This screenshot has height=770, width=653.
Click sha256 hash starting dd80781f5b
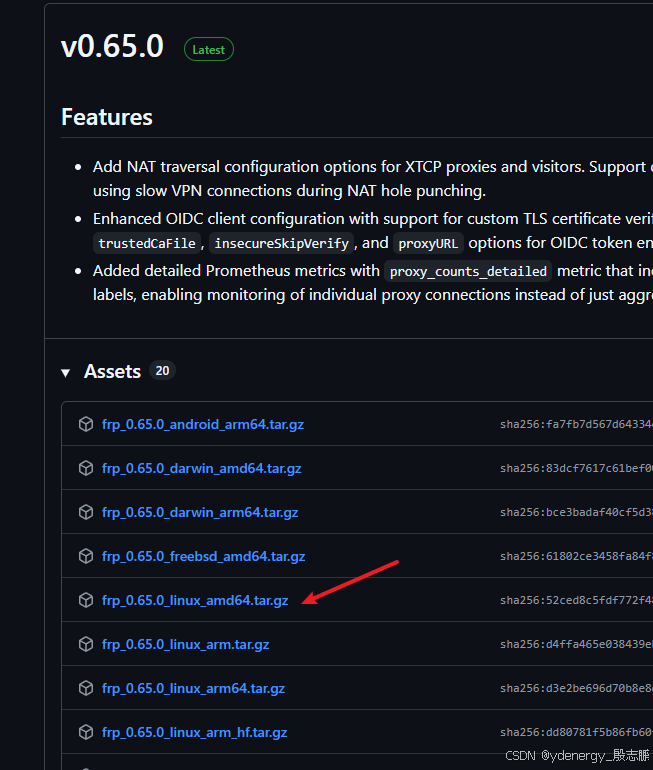576,733
